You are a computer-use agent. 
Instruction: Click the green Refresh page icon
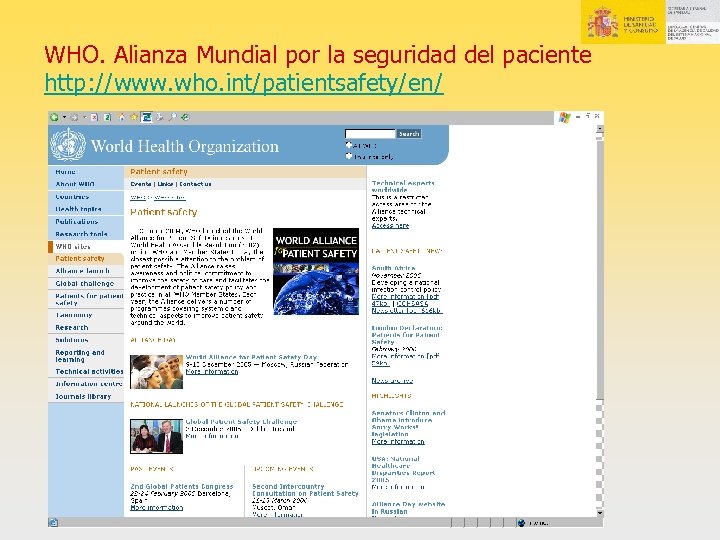click(107, 118)
